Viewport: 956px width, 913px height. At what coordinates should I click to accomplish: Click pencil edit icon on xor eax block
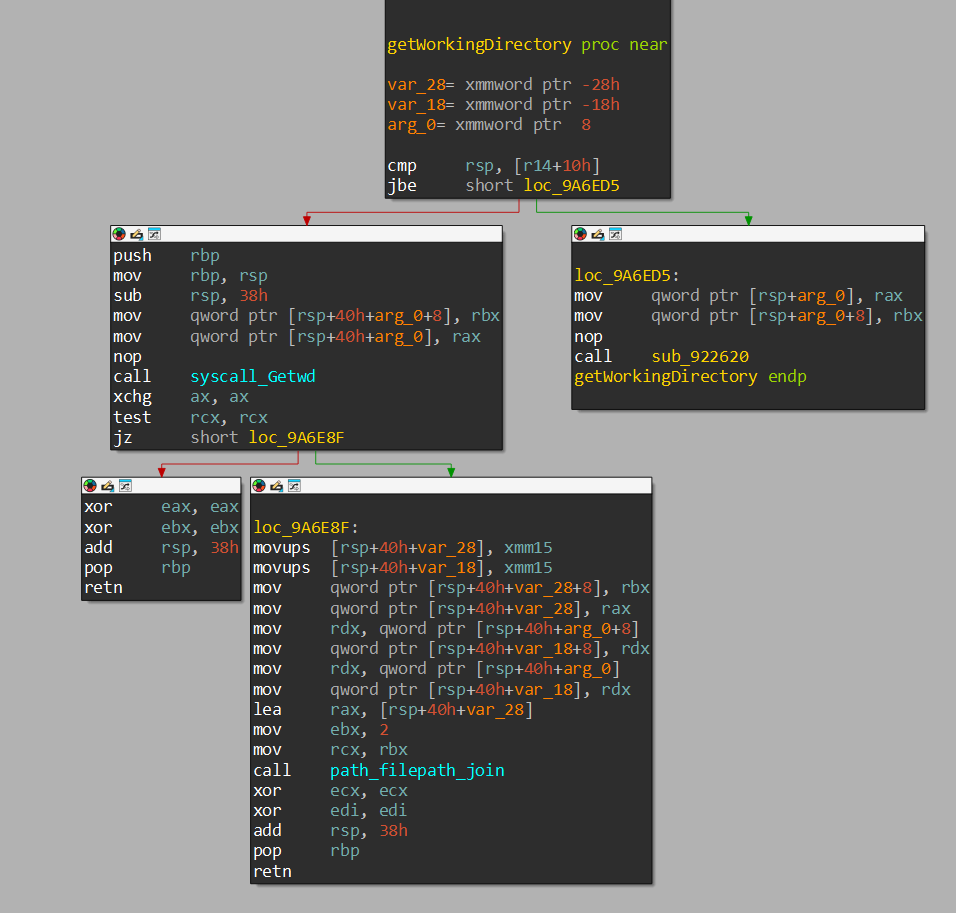[x=108, y=486]
